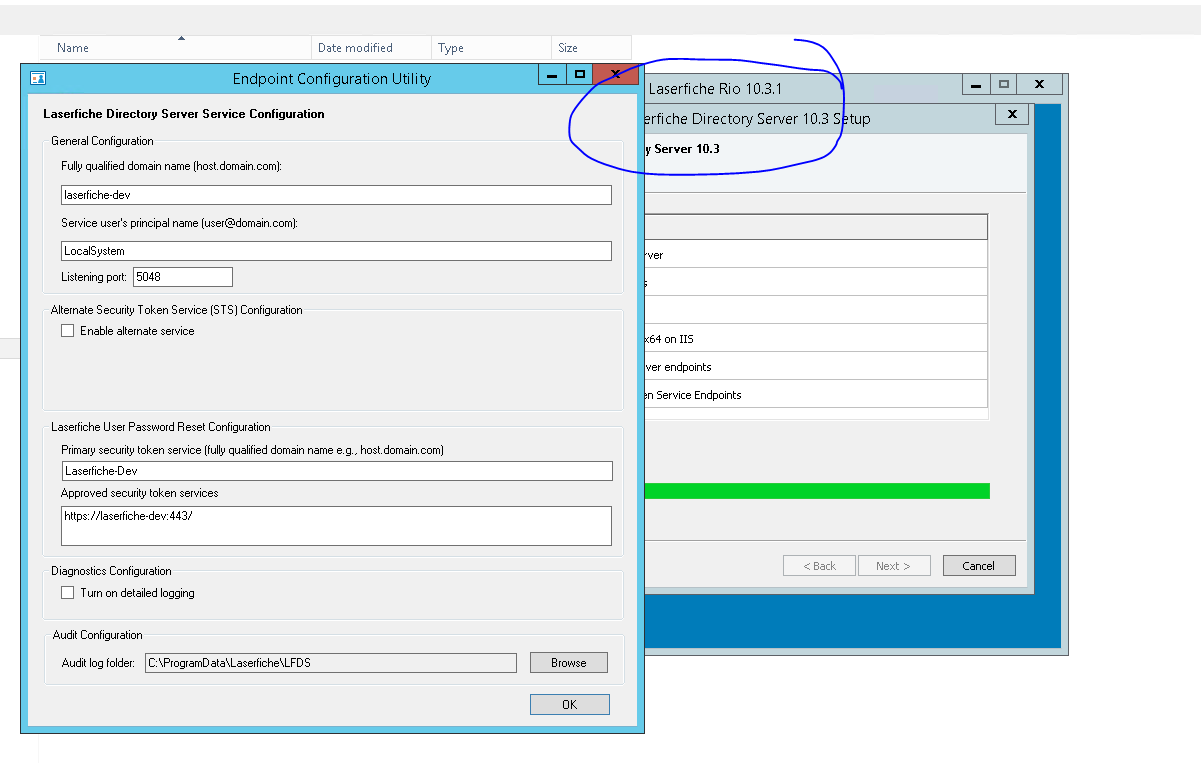Click the 'Audit log folder:' label
The width and height of the screenshot is (1201, 763).
[x=98, y=663]
